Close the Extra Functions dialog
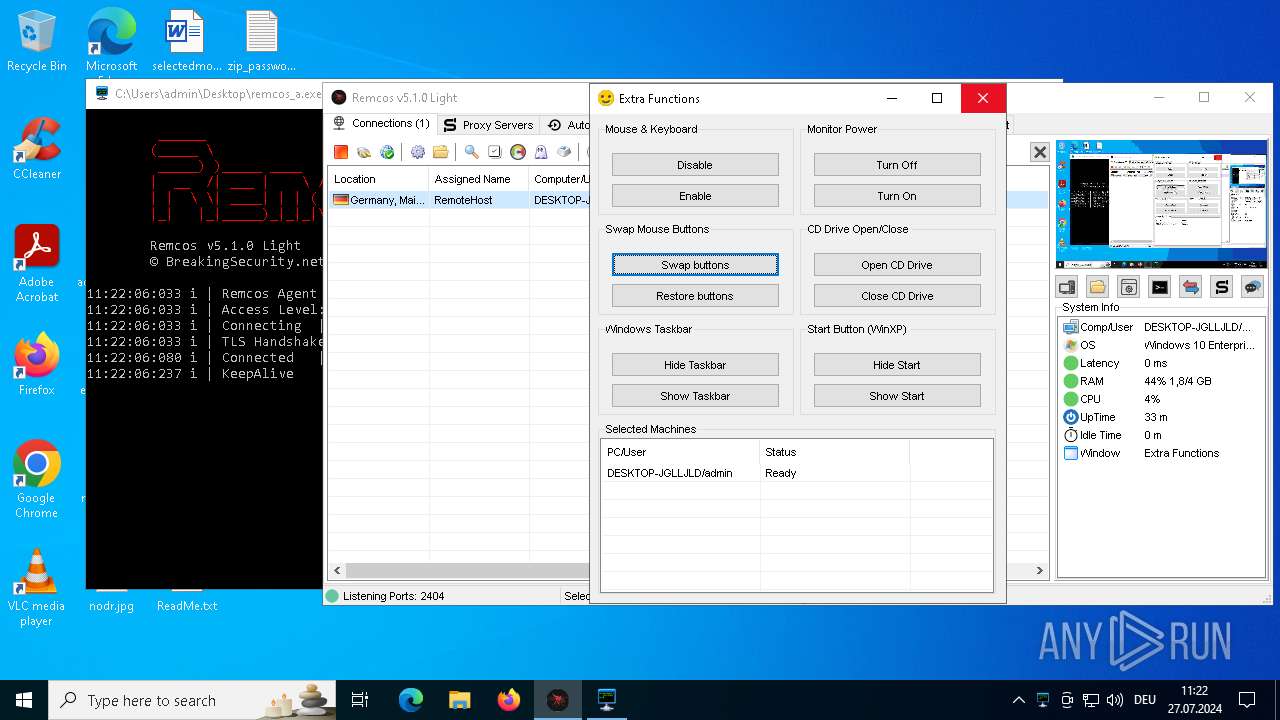Screen dimensions: 1280x720 (x=983, y=98)
